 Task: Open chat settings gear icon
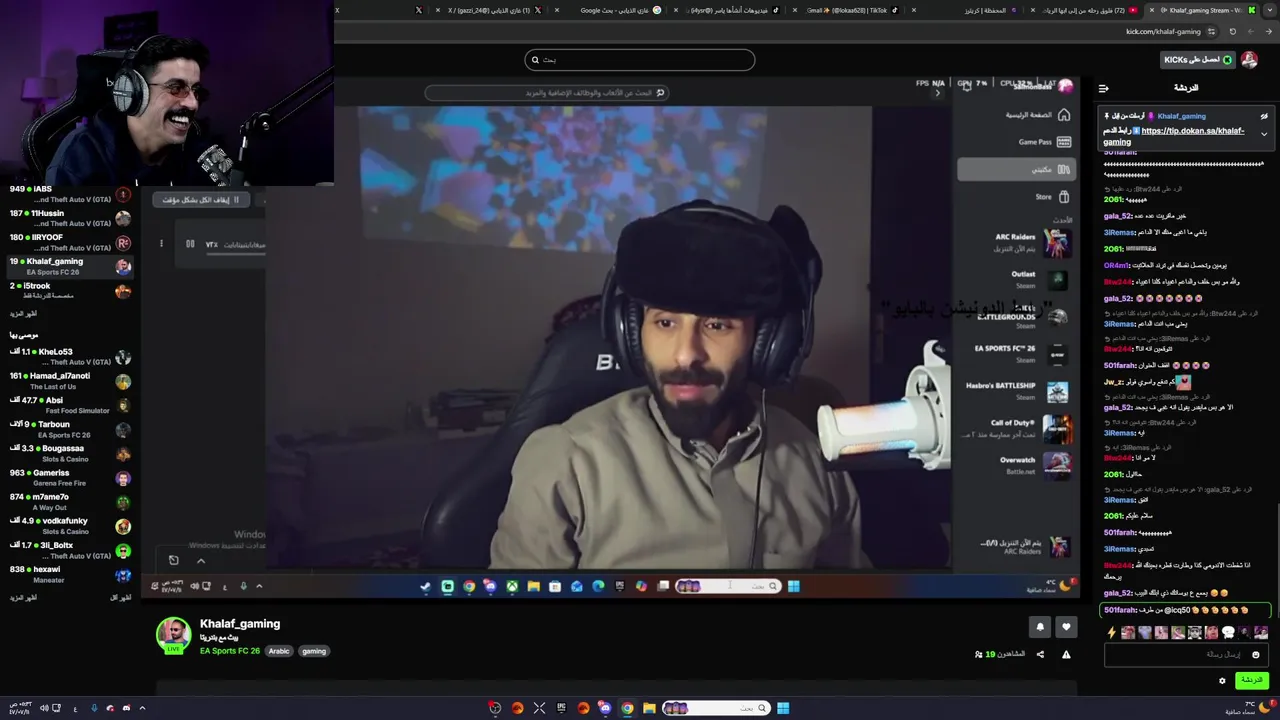pos(1222,681)
